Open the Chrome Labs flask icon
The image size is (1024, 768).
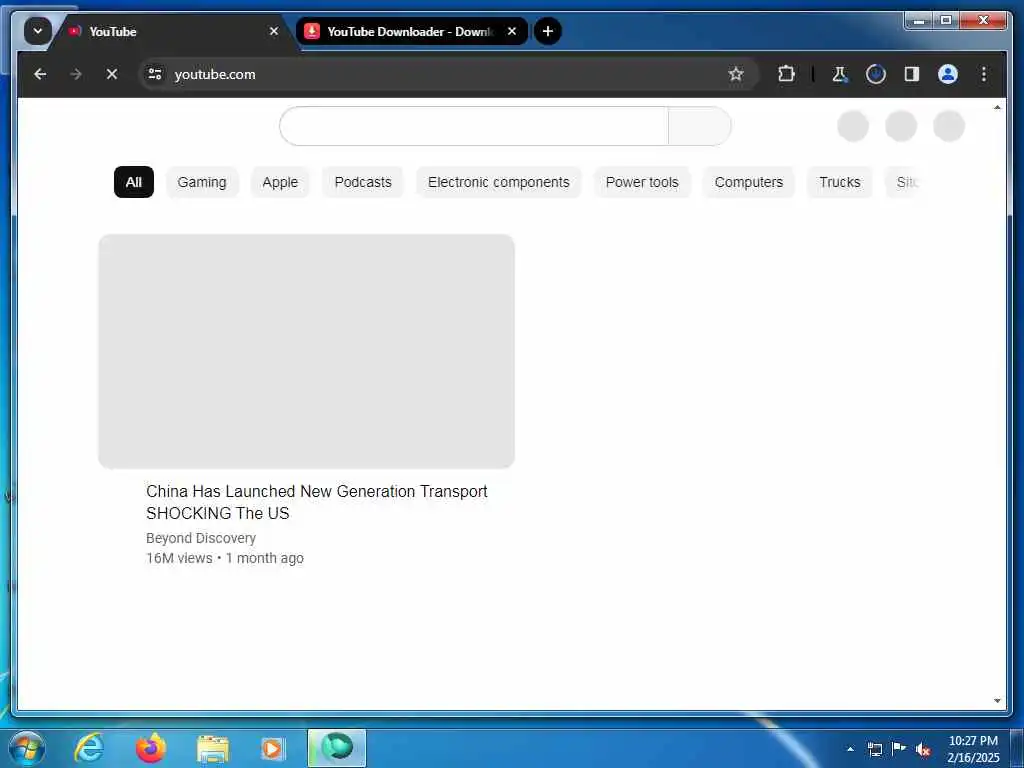coord(840,74)
